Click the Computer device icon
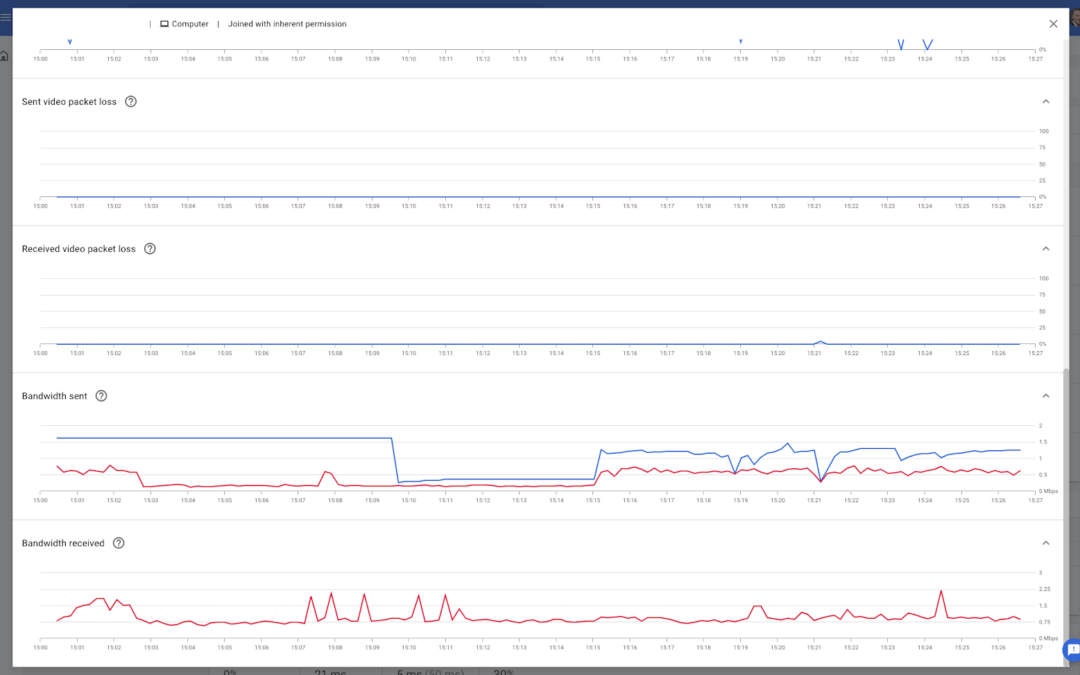This screenshot has width=1080, height=675. coord(165,24)
